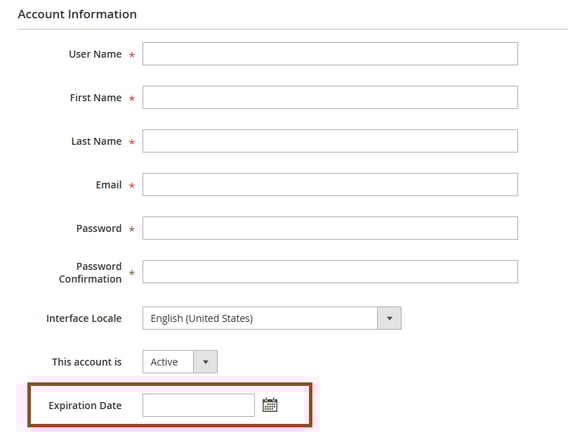Click the User Name text field
This screenshot has width=568, height=433.
(x=330, y=54)
